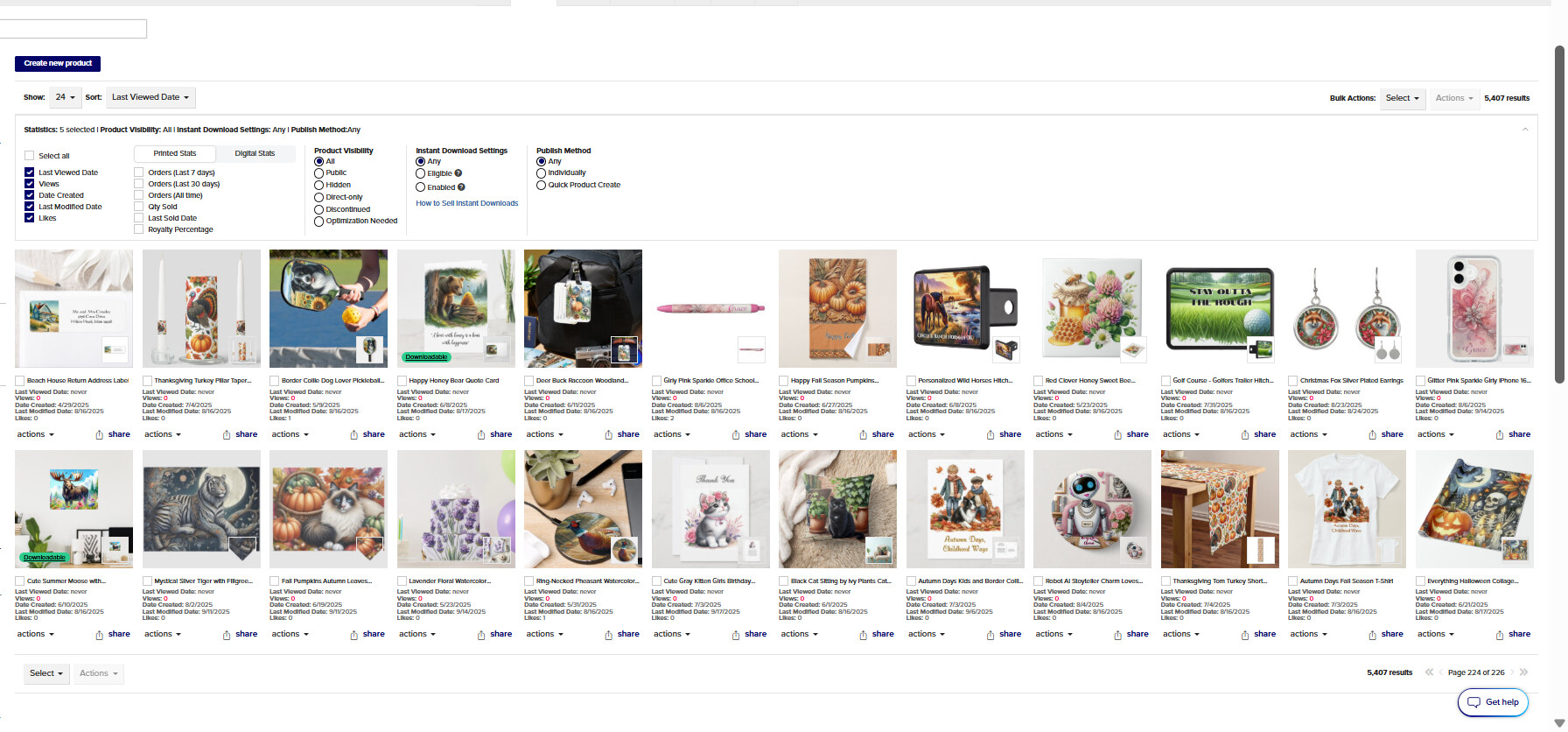The image size is (1568, 732).
Task: Go to next page using single right arrow
Action: 1512,672
